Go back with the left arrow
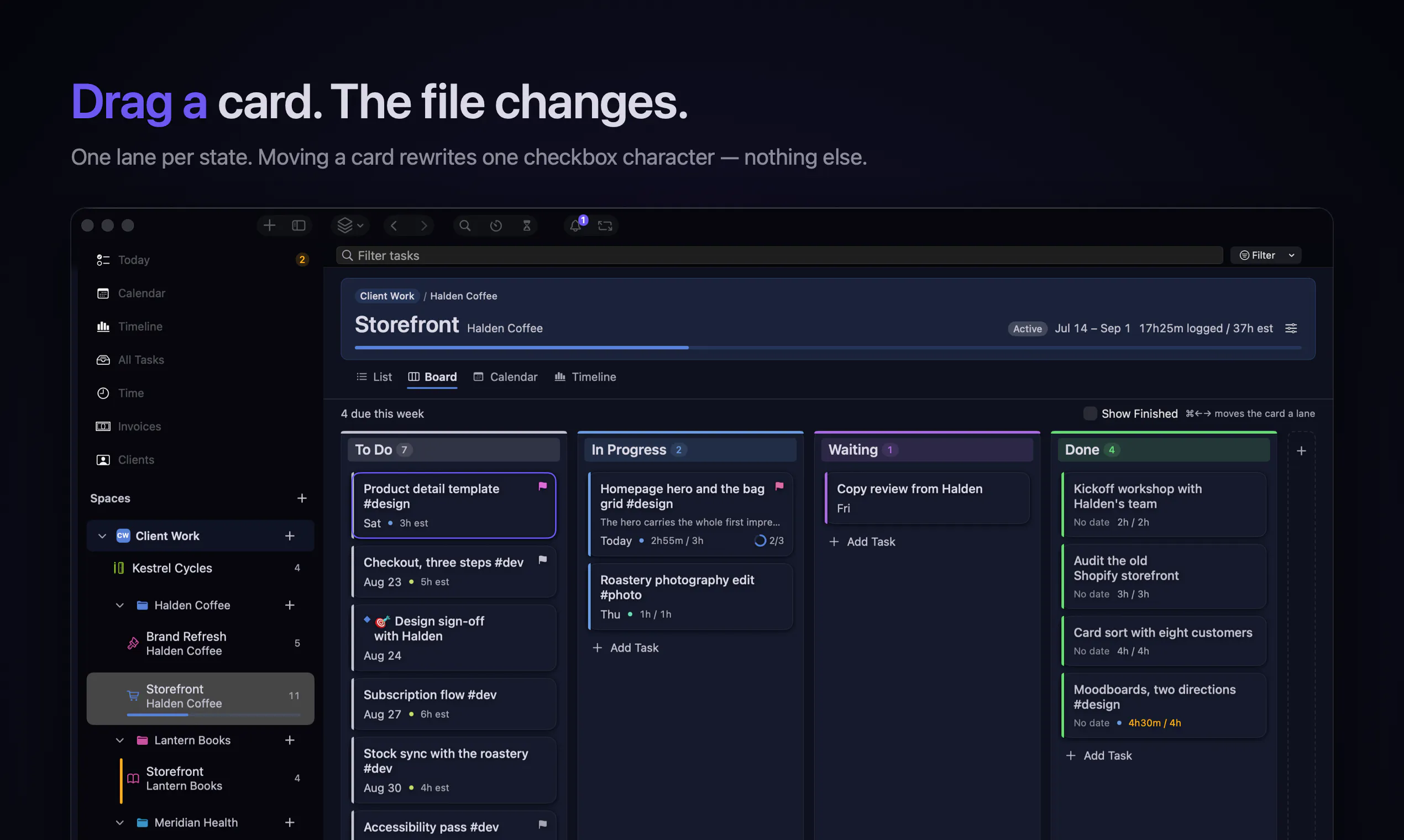 394,225
